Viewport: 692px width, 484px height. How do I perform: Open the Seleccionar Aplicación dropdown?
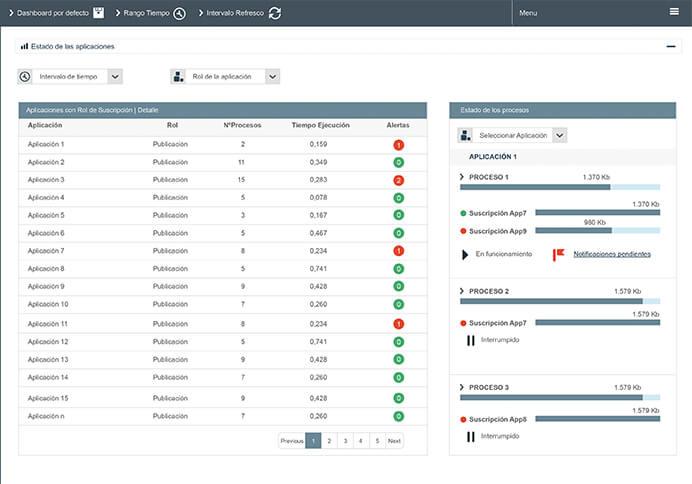[x=559, y=135]
